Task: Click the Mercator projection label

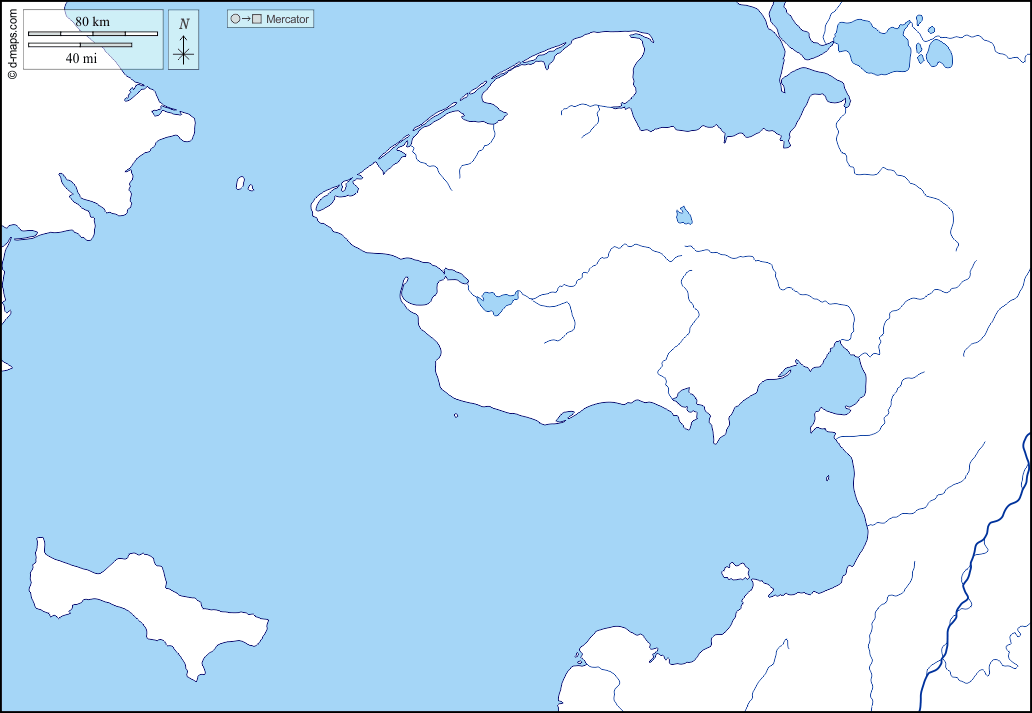Action: pos(288,19)
